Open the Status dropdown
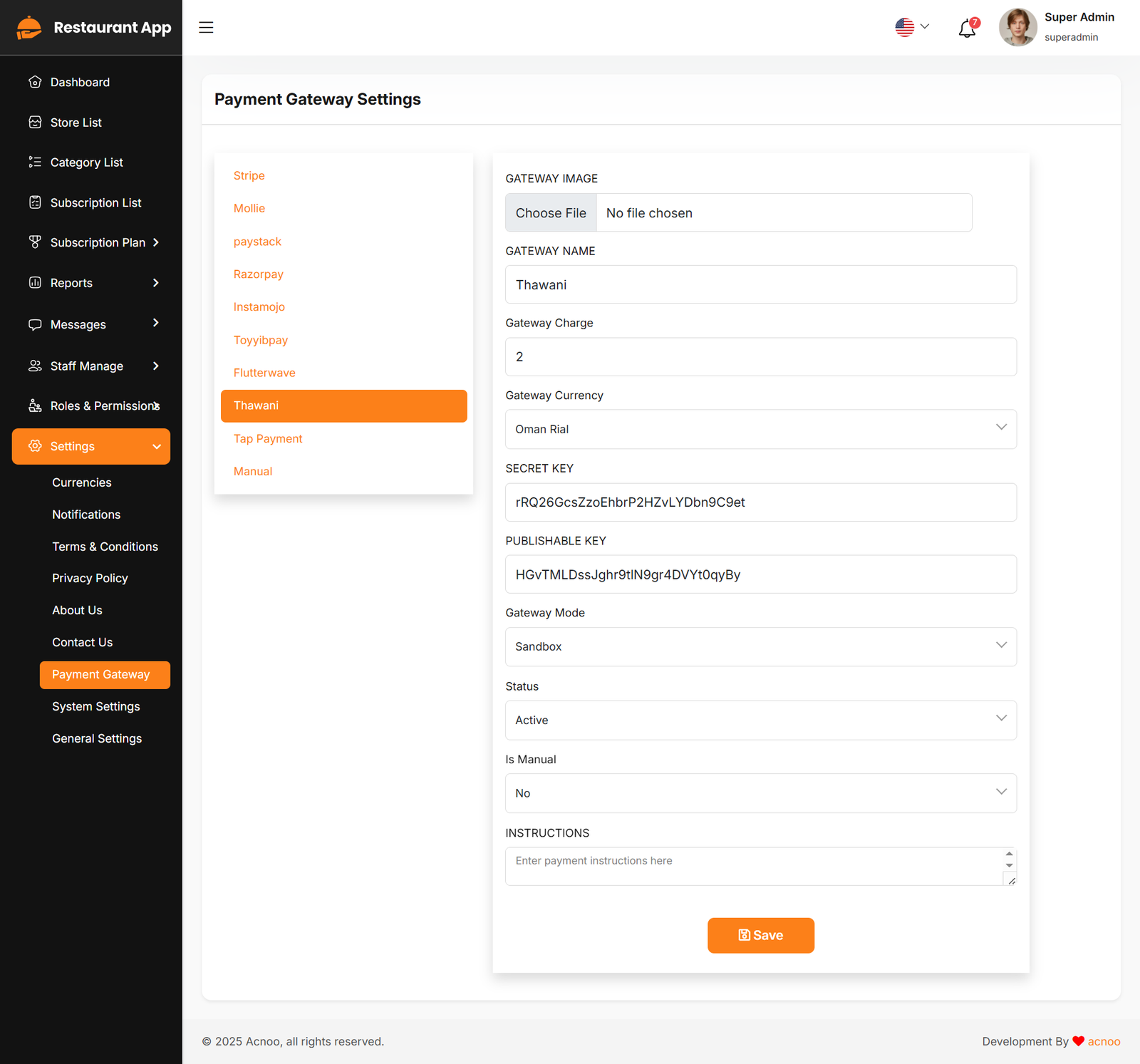Viewport: 1140px width, 1064px height. point(760,720)
